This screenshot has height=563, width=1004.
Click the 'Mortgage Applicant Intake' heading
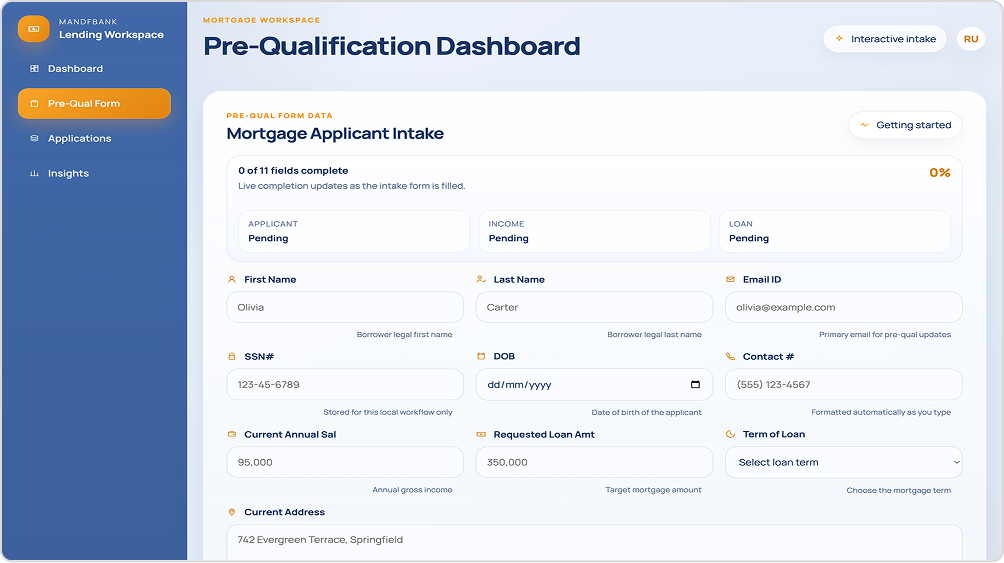[335, 133]
